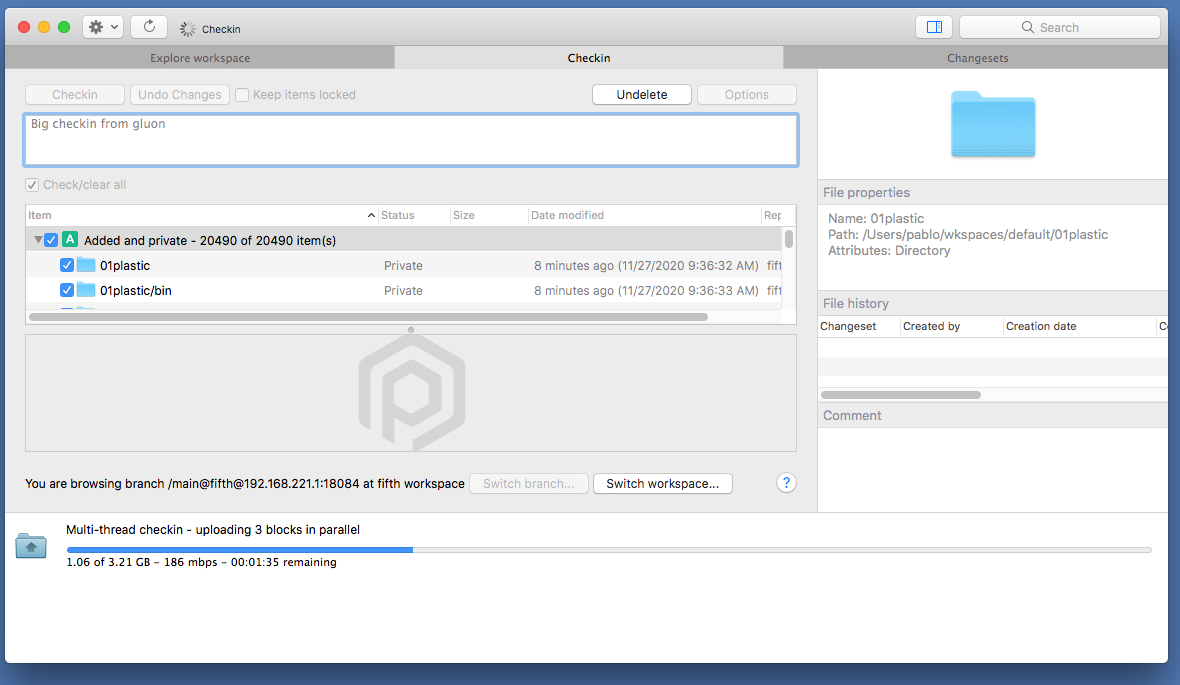Click Switch workspace button

tap(663, 483)
